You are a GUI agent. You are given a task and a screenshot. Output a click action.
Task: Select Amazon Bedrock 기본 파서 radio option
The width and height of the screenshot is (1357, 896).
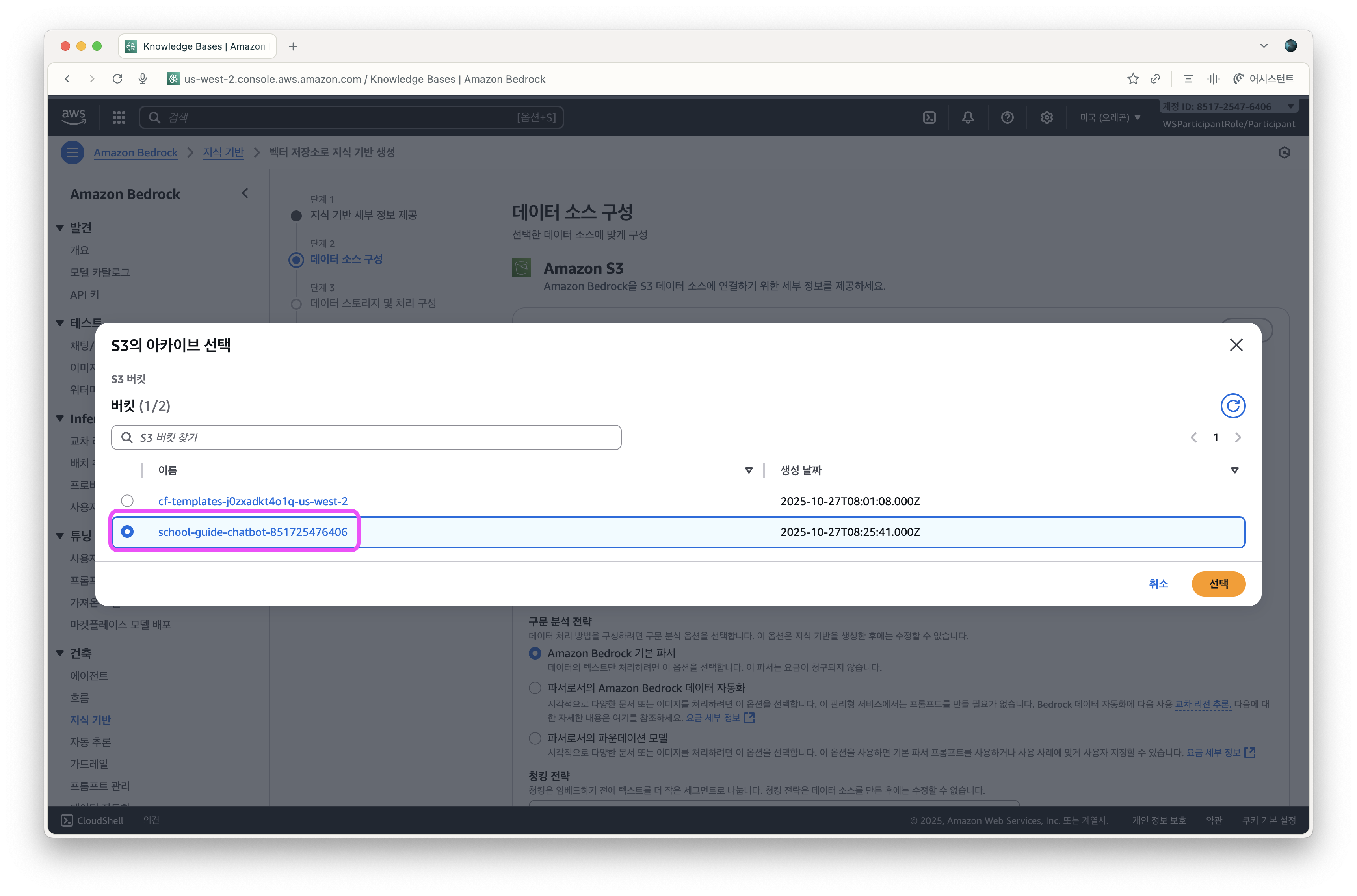click(x=535, y=653)
